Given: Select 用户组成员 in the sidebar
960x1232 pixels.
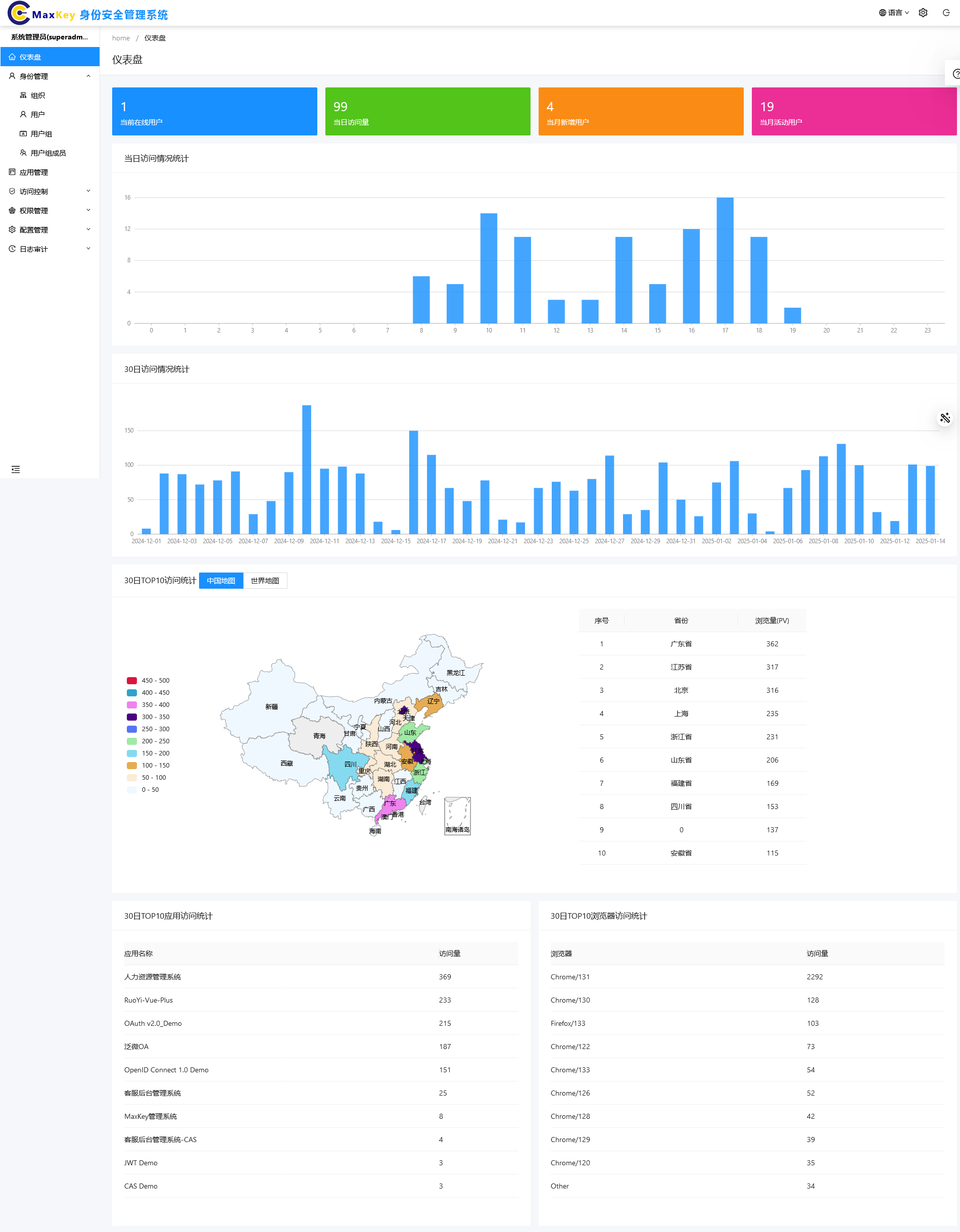Looking at the screenshot, I should (48, 154).
